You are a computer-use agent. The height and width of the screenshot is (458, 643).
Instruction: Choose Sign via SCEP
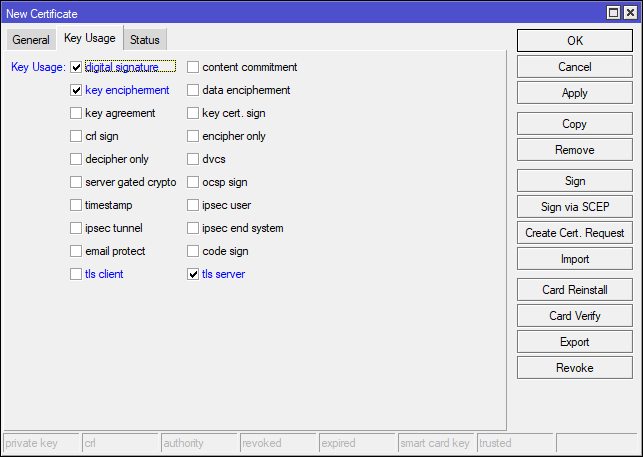pyautogui.click(x=575, y=207)
